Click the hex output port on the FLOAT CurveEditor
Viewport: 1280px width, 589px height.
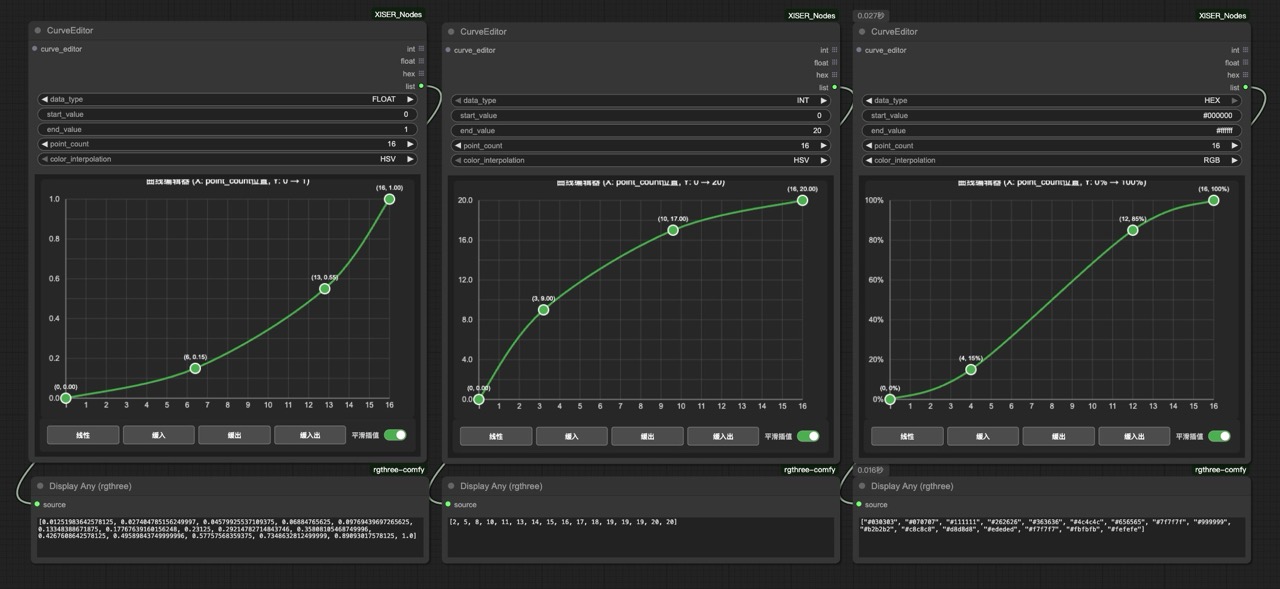421,73
